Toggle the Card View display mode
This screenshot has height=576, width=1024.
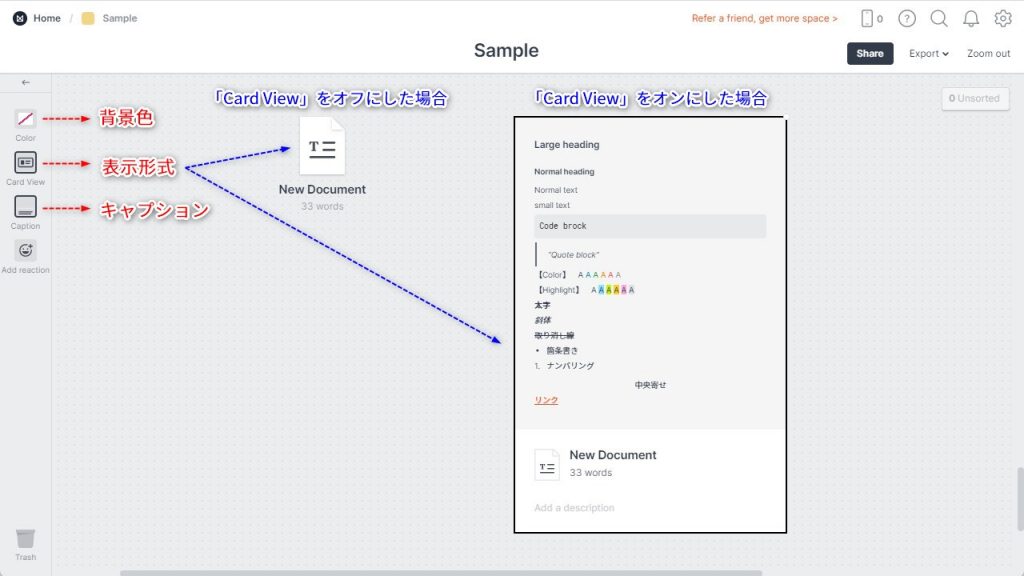(25, 162)
